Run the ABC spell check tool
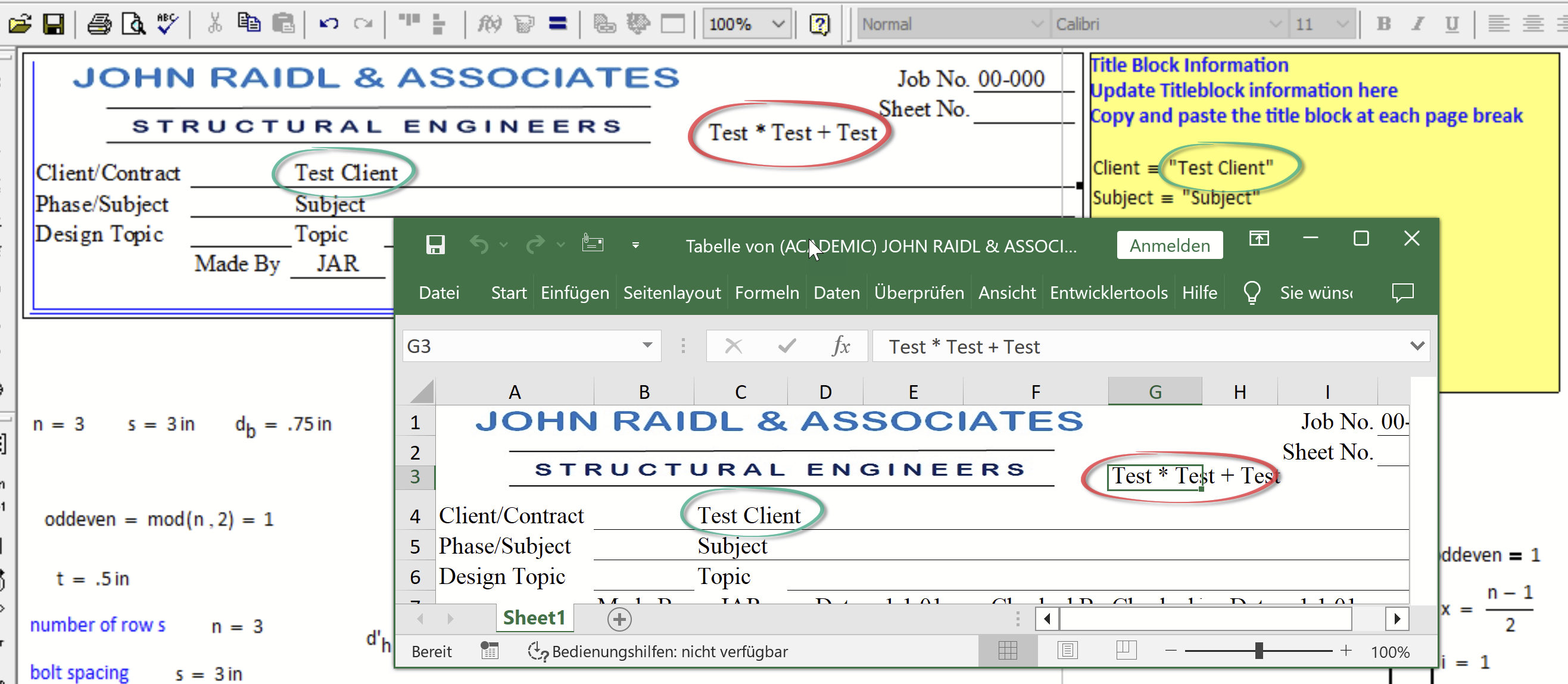The width and height of the screenshot is (1568, 684). (x=167, y=24)
